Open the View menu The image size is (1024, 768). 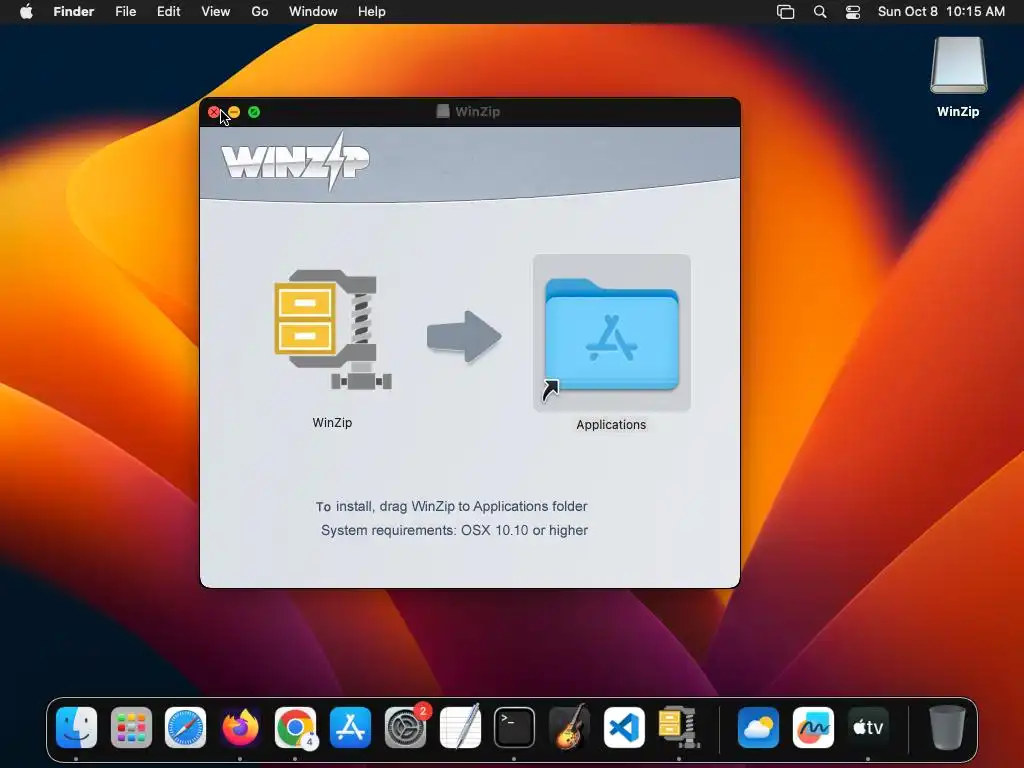coord(216,12)
